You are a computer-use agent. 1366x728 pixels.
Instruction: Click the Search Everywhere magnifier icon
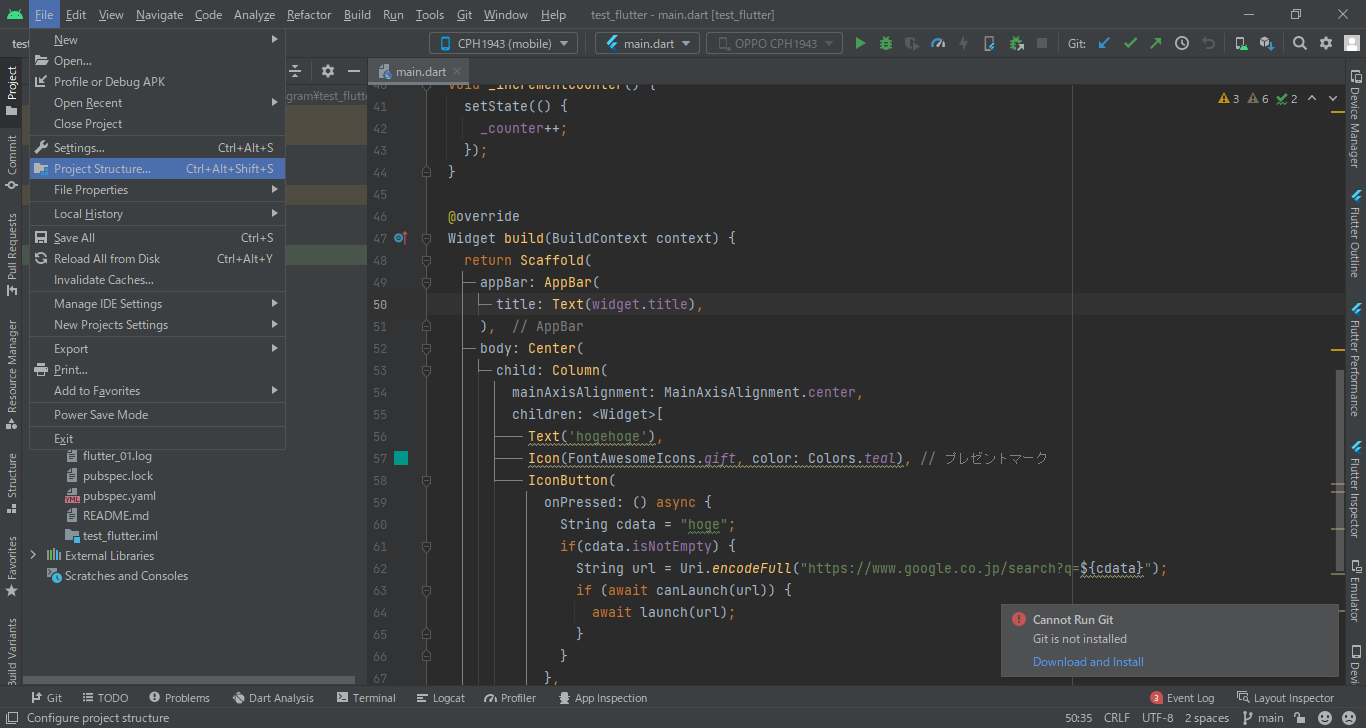(x=1300, y=43)
